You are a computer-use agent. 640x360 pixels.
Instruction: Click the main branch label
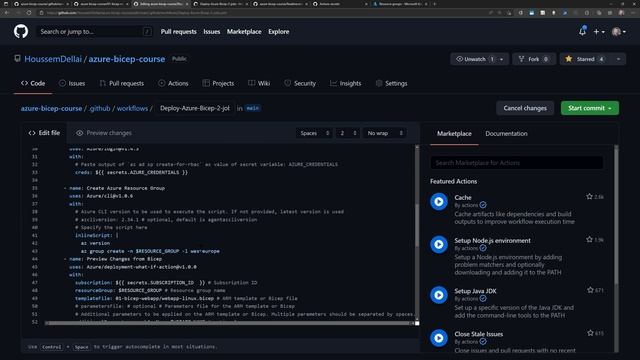click(x=253, y=108)
